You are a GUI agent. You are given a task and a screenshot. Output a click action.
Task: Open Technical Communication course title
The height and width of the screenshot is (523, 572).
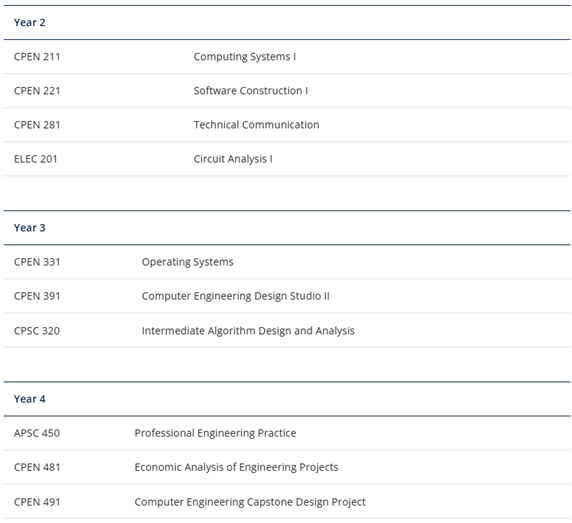256,125
